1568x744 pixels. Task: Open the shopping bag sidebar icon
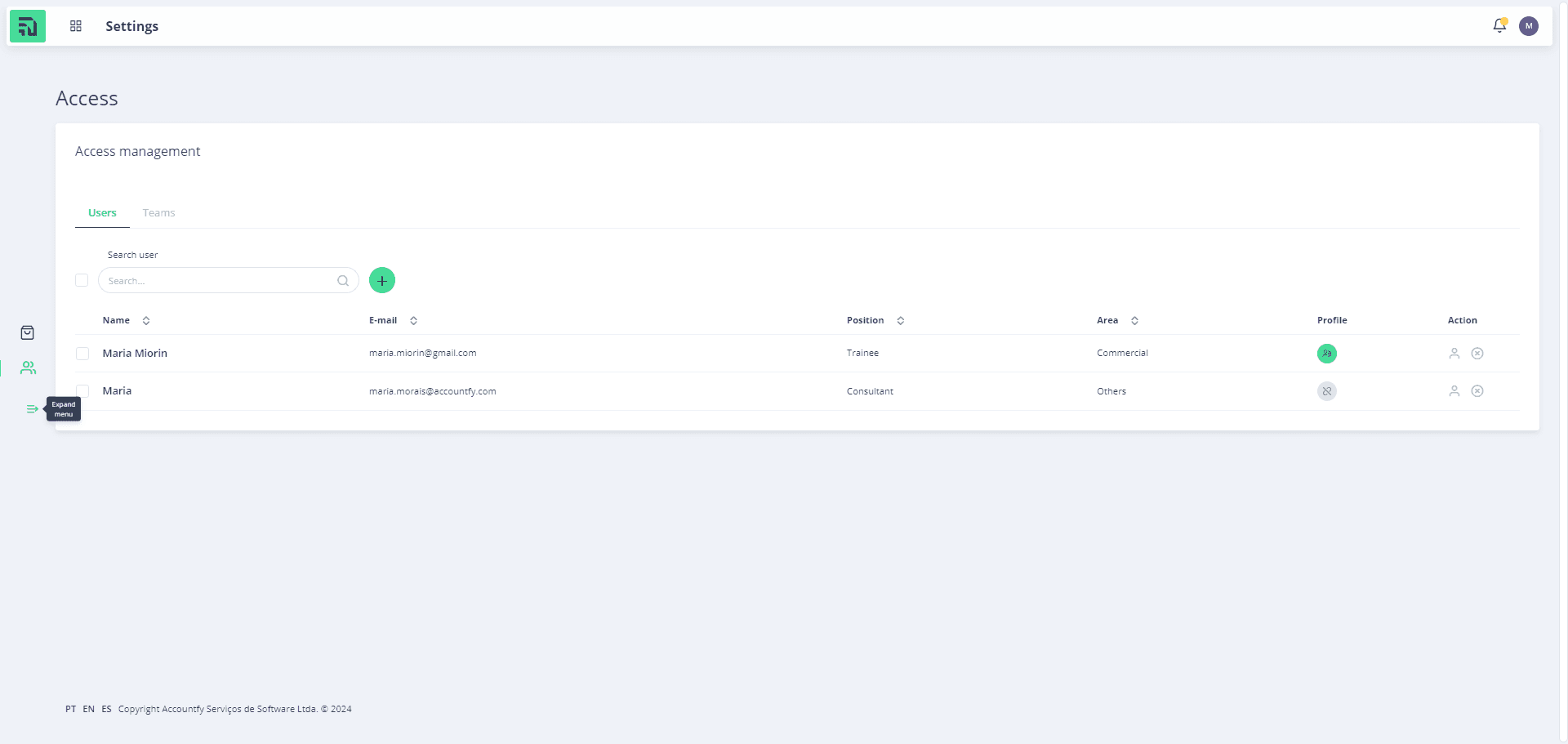(x=28, y=332)
